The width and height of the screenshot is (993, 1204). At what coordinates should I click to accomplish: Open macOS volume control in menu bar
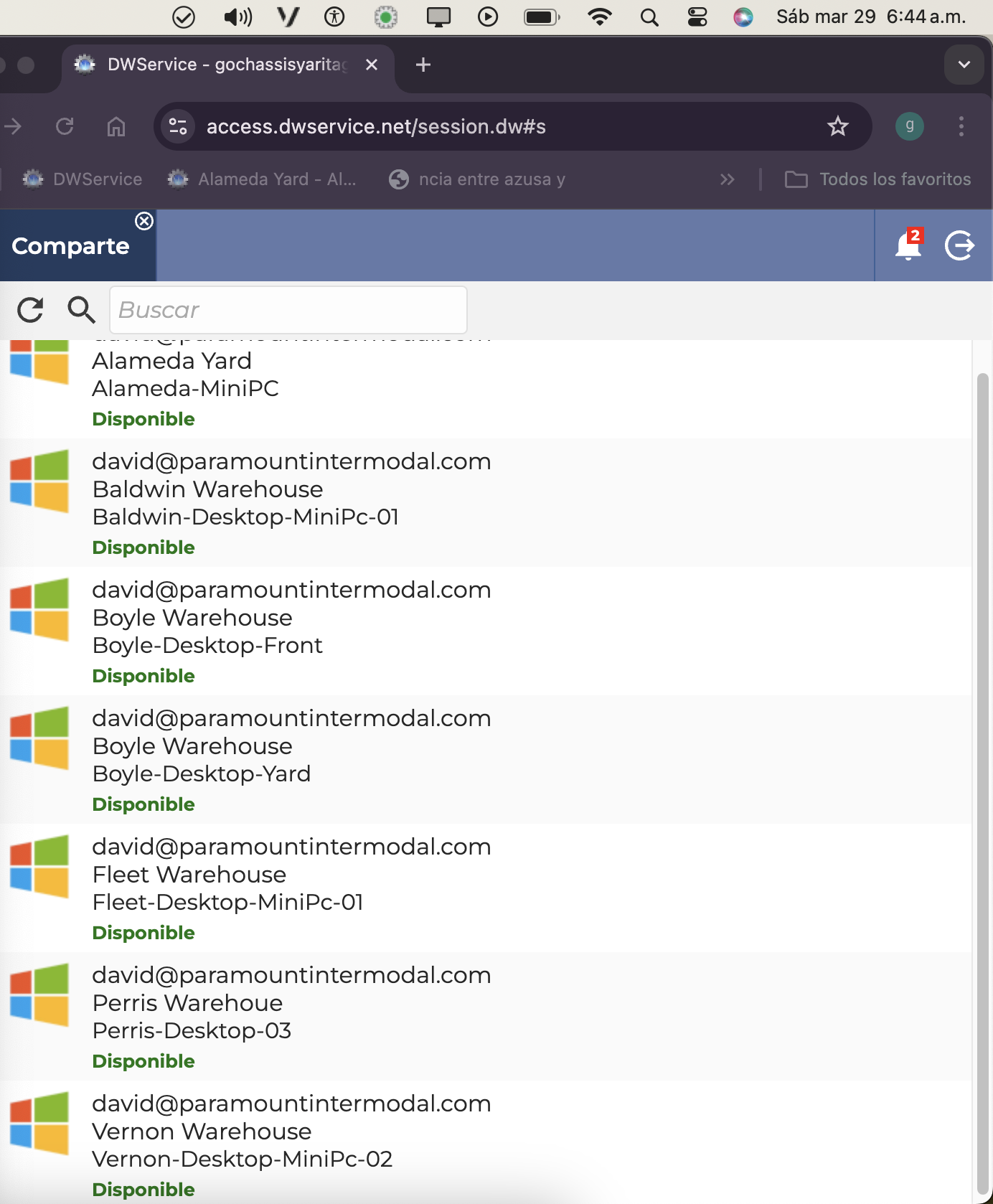coord(238,17)
